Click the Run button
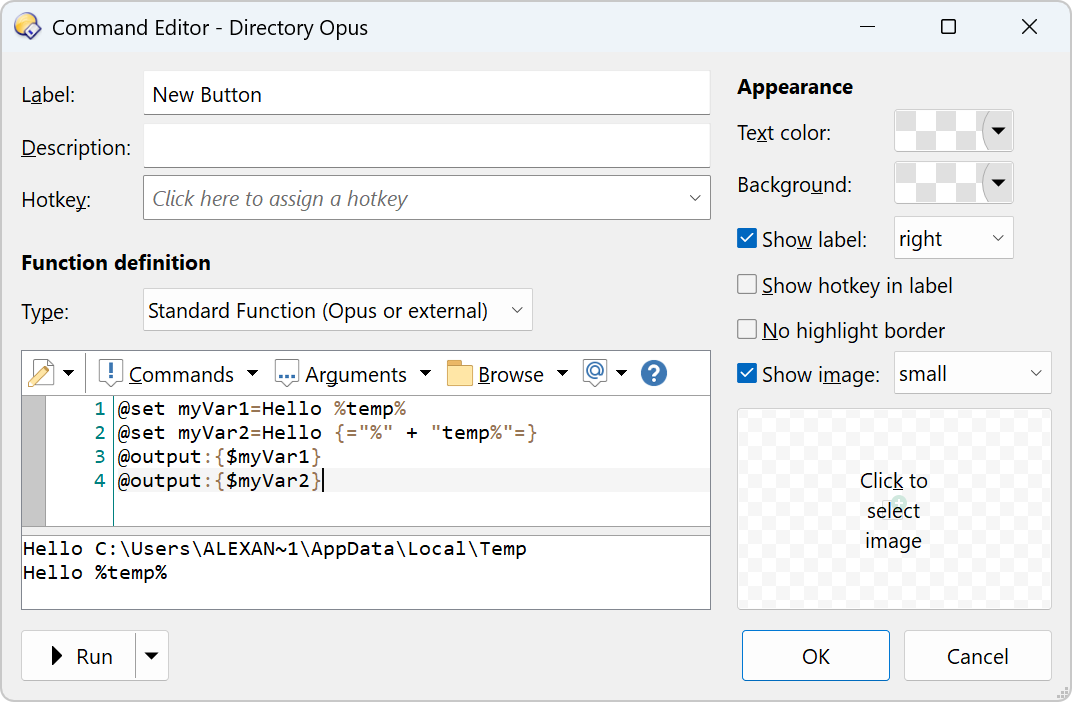The height and width of the screenshot is (702, 1072). pos(79,656)
